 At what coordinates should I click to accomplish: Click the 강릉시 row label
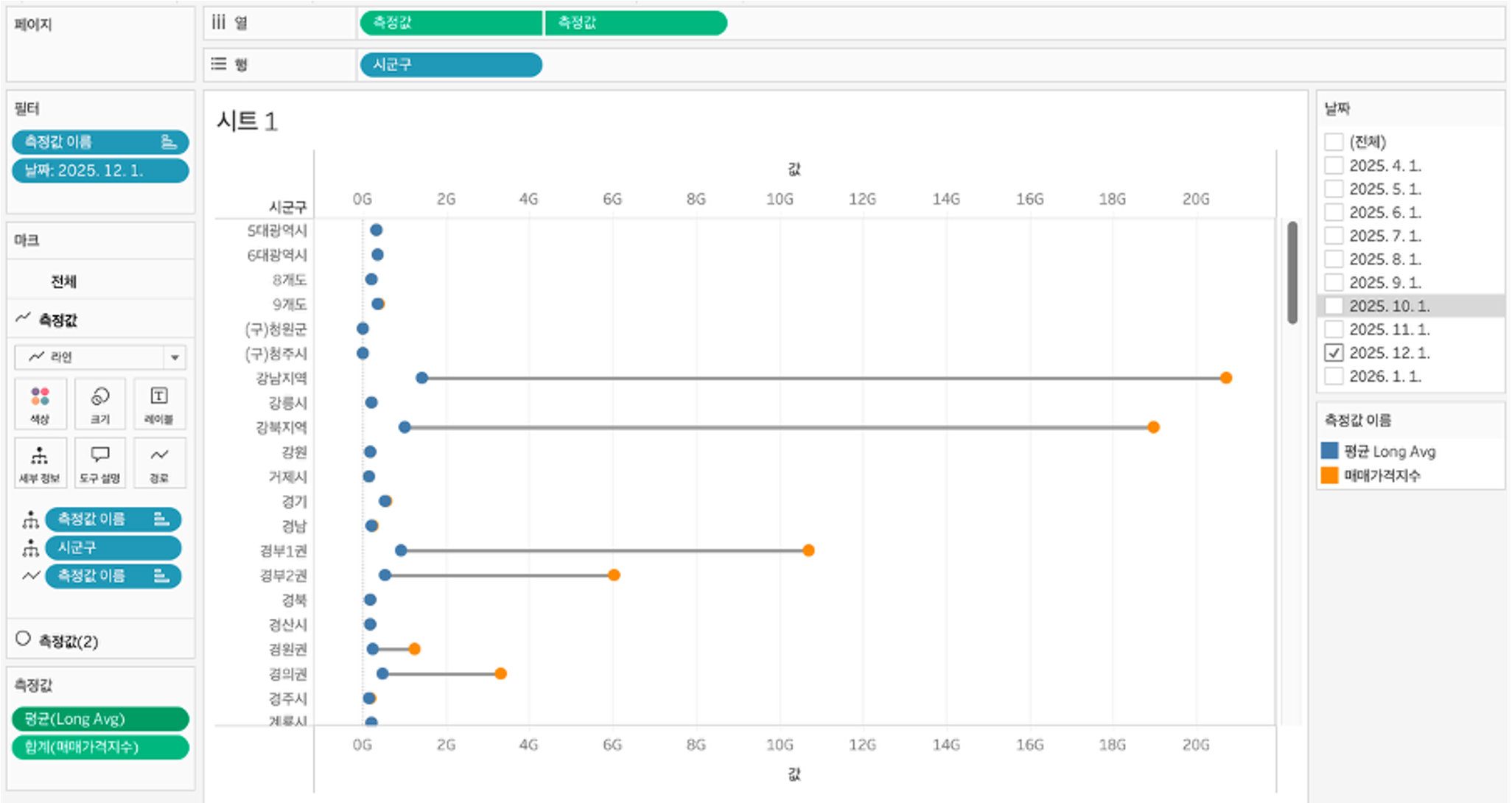coord(288,403)
